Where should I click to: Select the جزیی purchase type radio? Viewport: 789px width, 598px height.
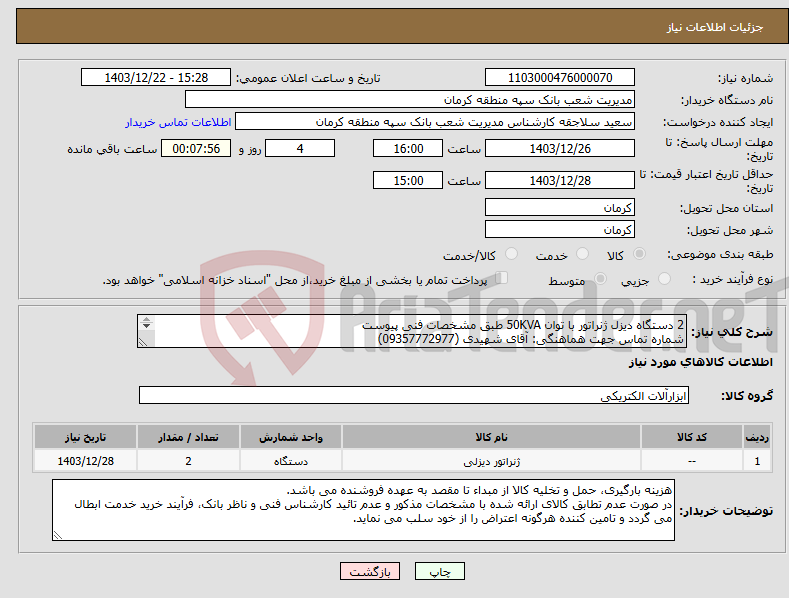(664, 278)
